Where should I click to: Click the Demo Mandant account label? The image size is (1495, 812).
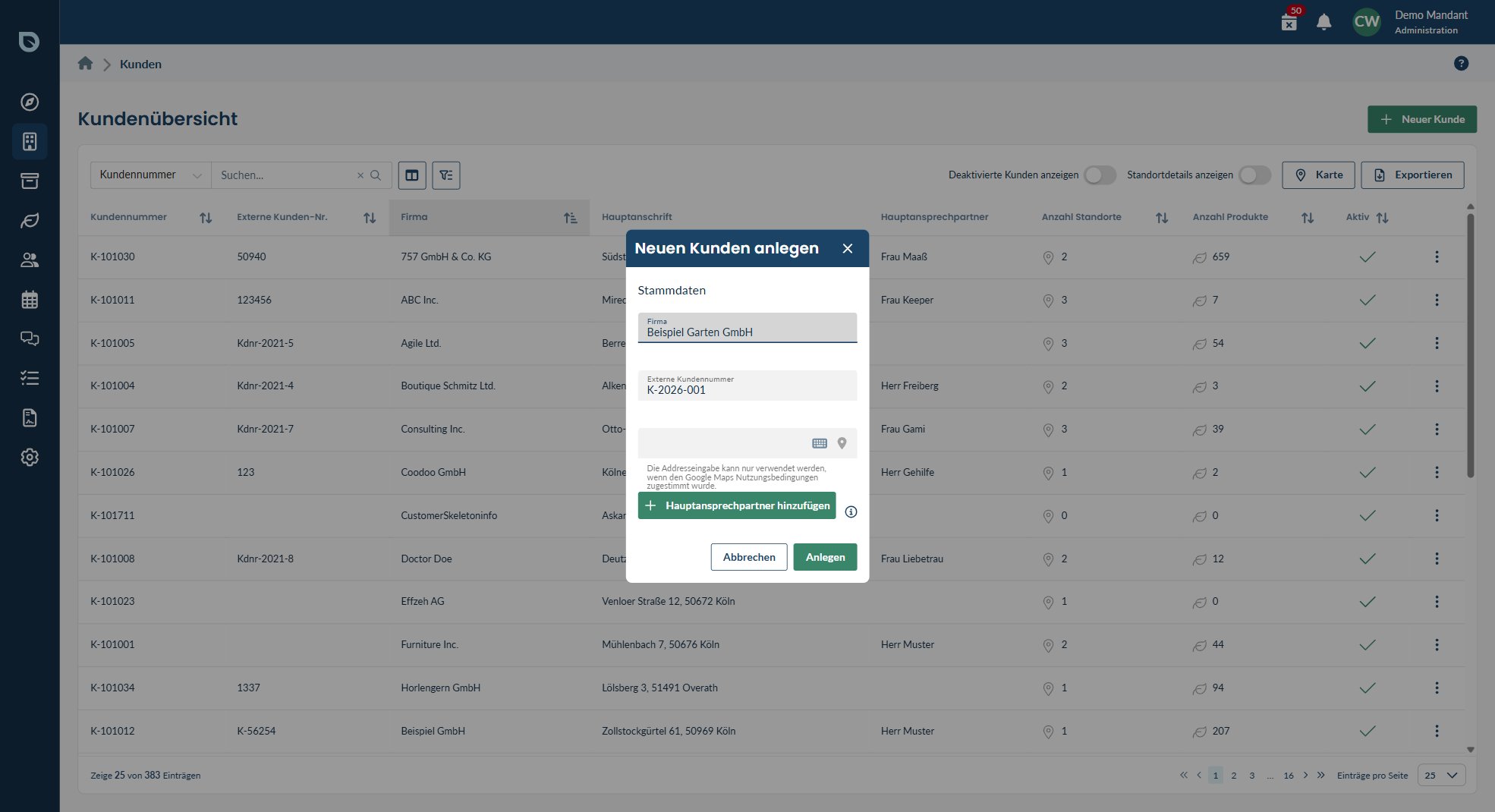pos(1431,15)
